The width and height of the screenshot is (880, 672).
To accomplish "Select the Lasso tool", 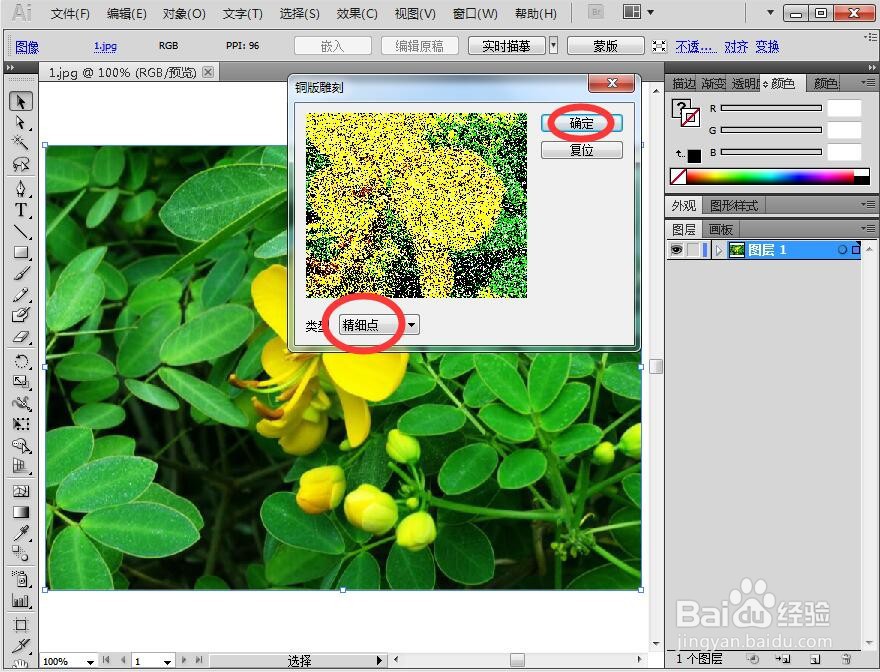I will (21, 163).
